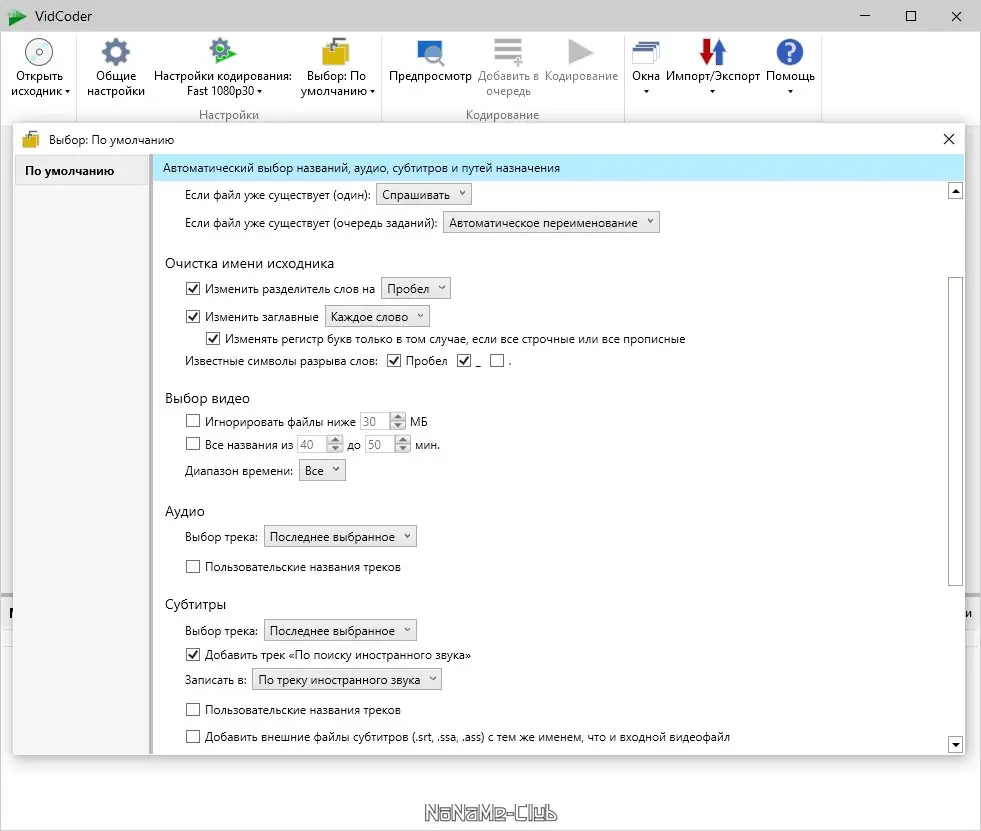Click the Субтитры section heading

pyautogui.click(x=195, y=604)
